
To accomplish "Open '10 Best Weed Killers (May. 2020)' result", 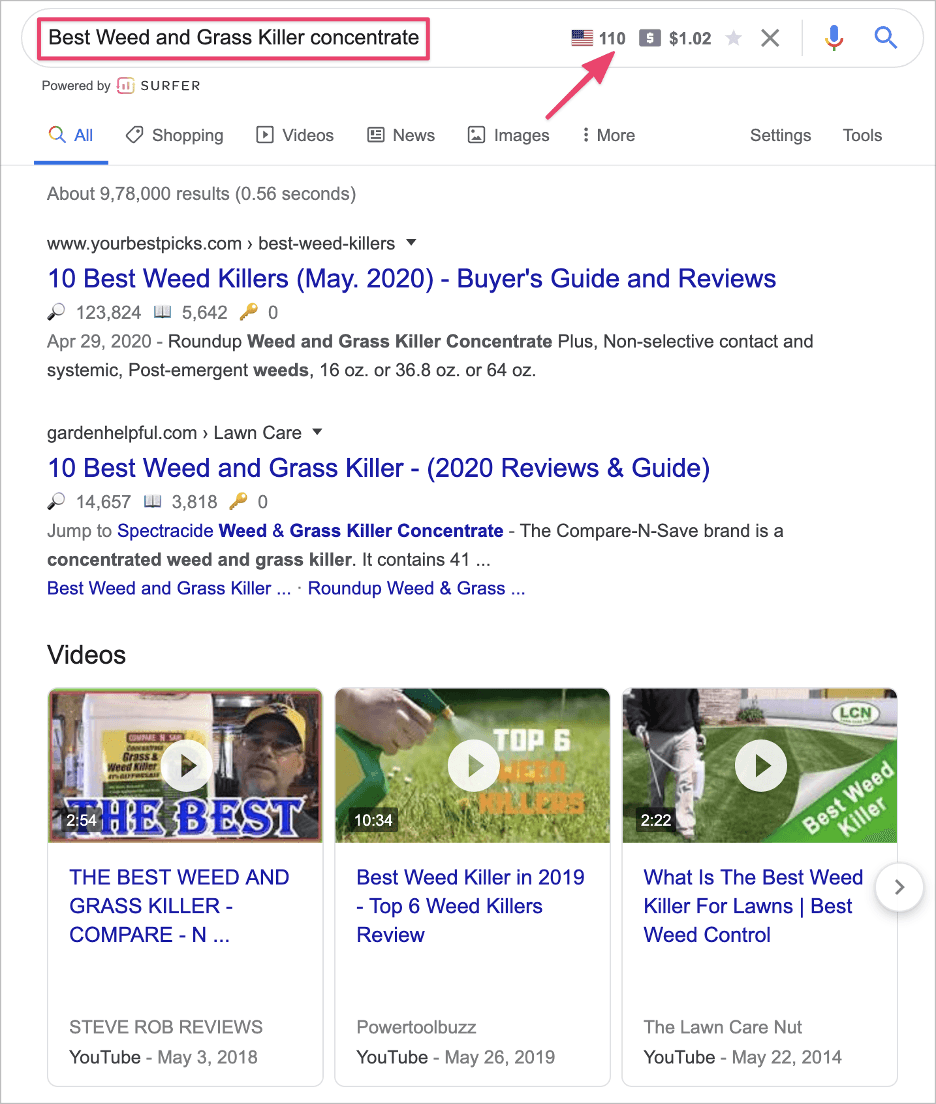I will point(412,279).
